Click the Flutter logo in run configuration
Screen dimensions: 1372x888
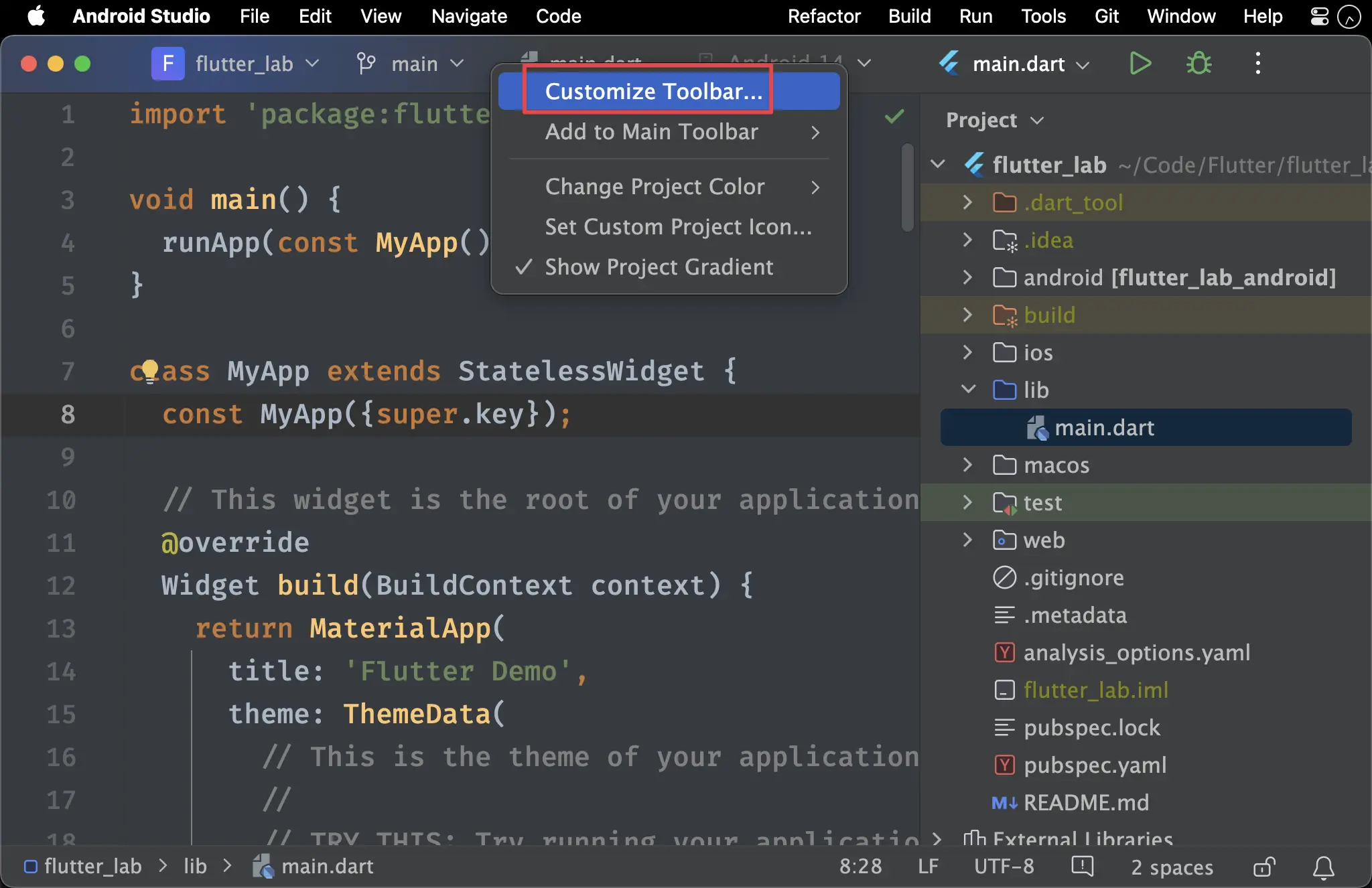coord(949,64)
